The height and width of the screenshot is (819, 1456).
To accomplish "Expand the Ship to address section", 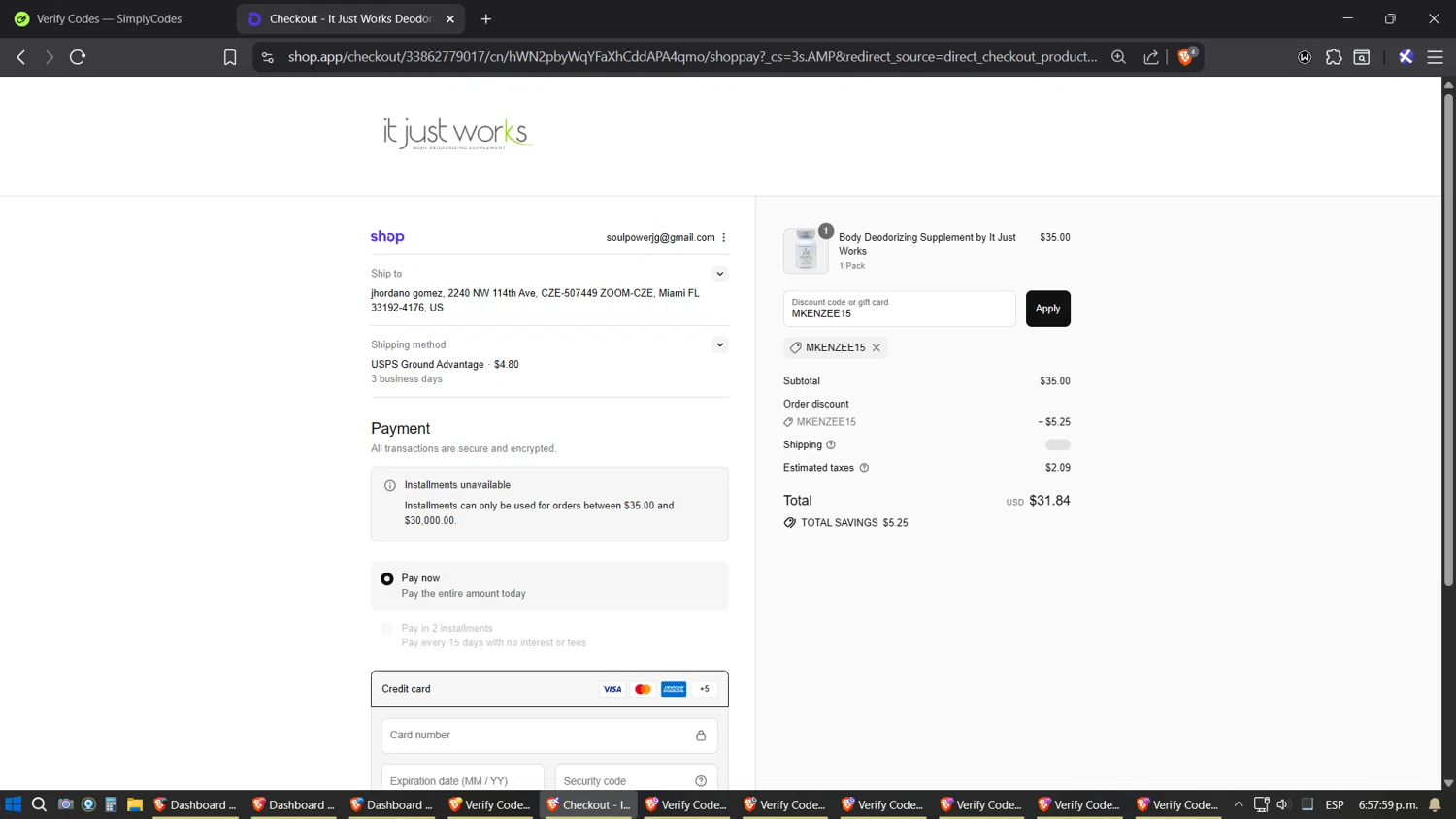I will 720,274.
